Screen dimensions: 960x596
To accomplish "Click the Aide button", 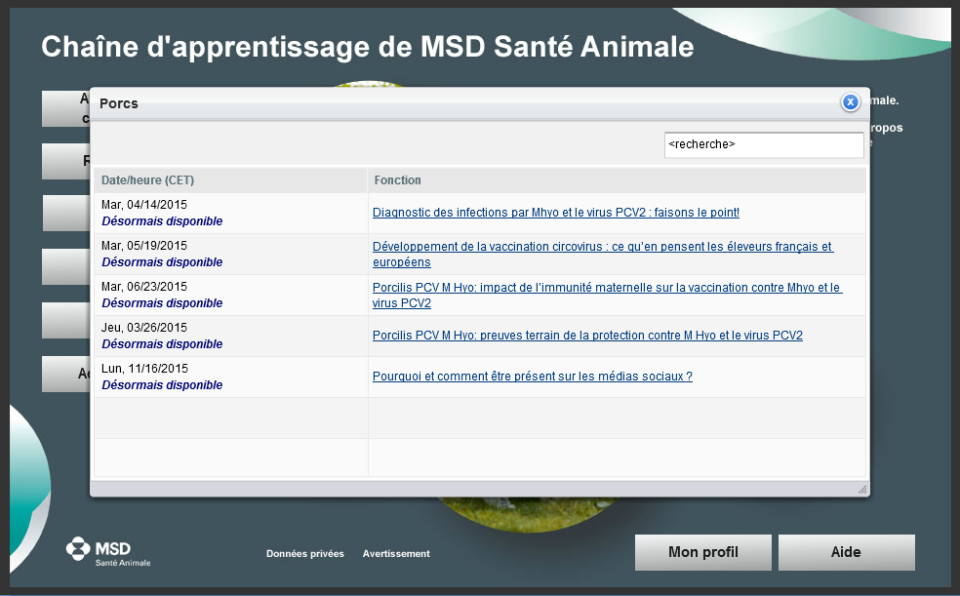I will point(846,552).
